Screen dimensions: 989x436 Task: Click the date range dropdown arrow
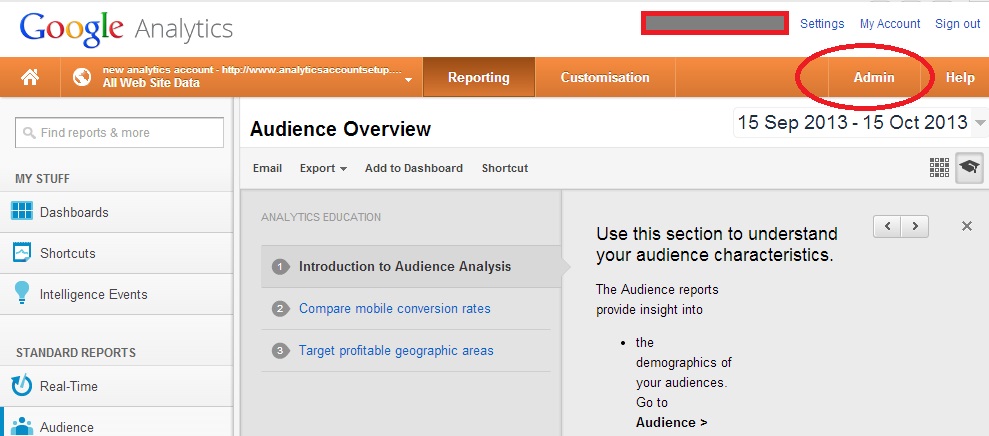pos(980,122)
